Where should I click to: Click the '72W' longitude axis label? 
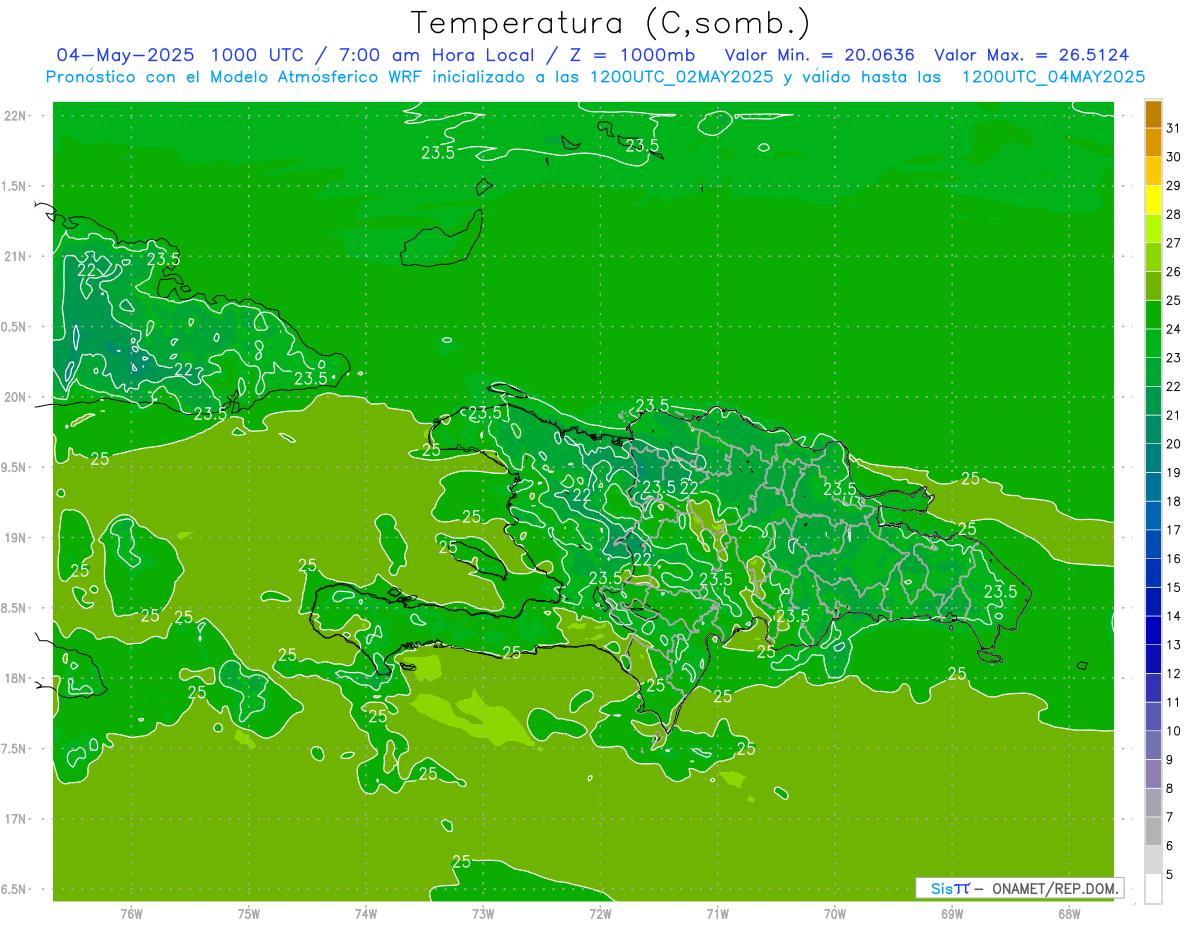[600, 913]
